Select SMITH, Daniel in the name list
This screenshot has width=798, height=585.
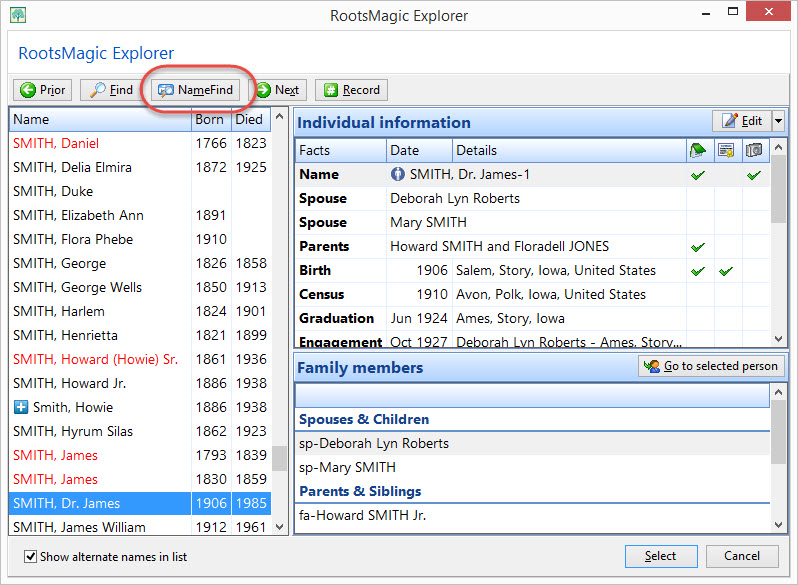point(140,144)
